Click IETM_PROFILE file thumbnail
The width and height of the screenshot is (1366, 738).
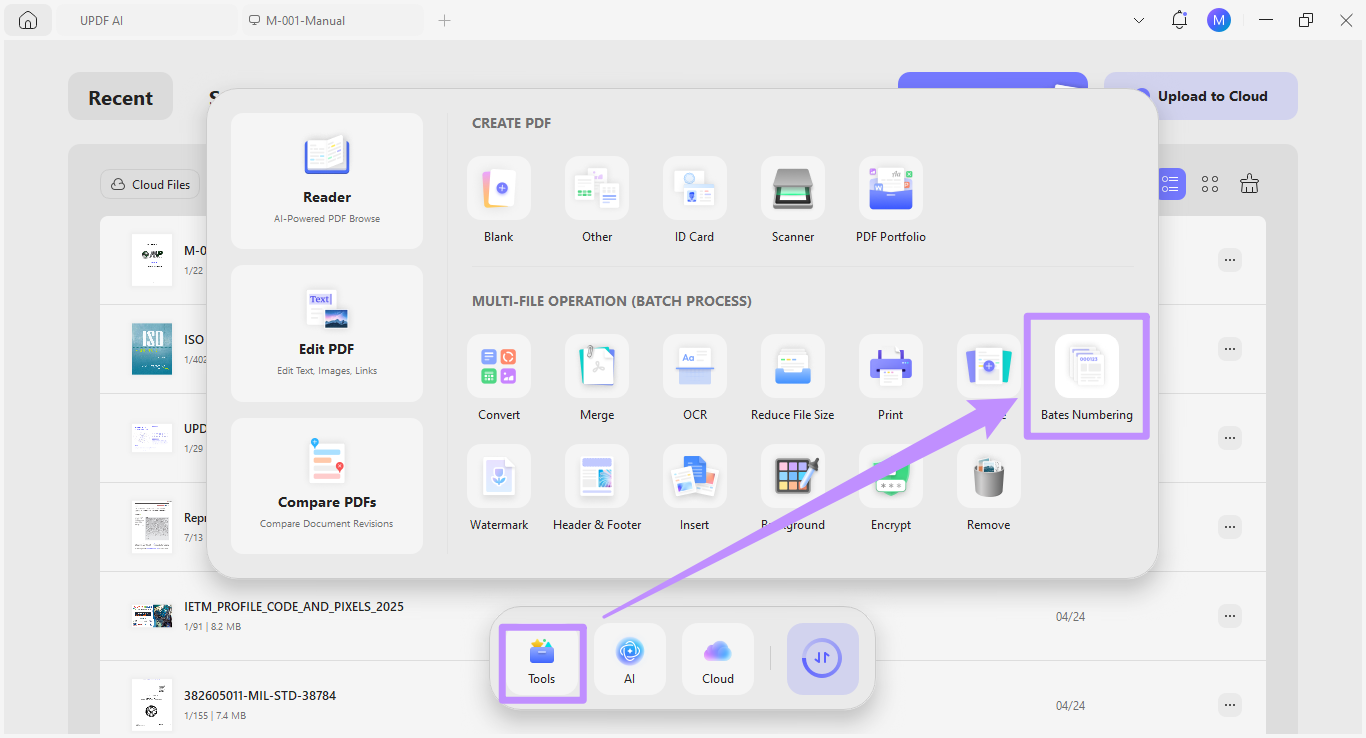coord(152,616)
